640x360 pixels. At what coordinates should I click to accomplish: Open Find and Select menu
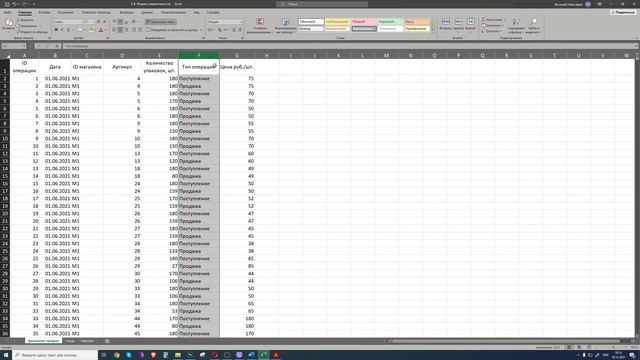[533, 25]
